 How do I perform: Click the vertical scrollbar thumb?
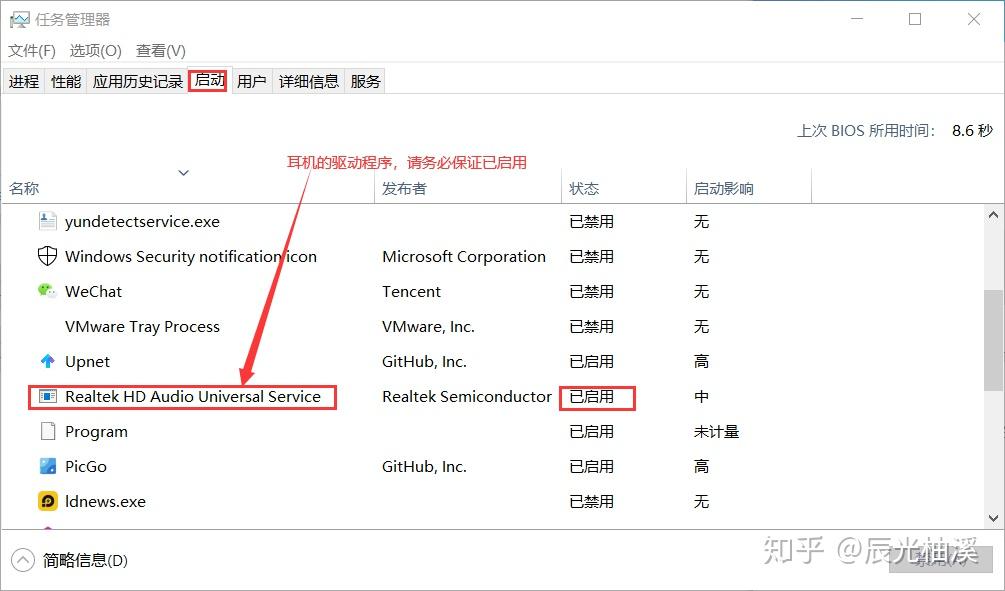pyautogui.click(x=993, y=340)
